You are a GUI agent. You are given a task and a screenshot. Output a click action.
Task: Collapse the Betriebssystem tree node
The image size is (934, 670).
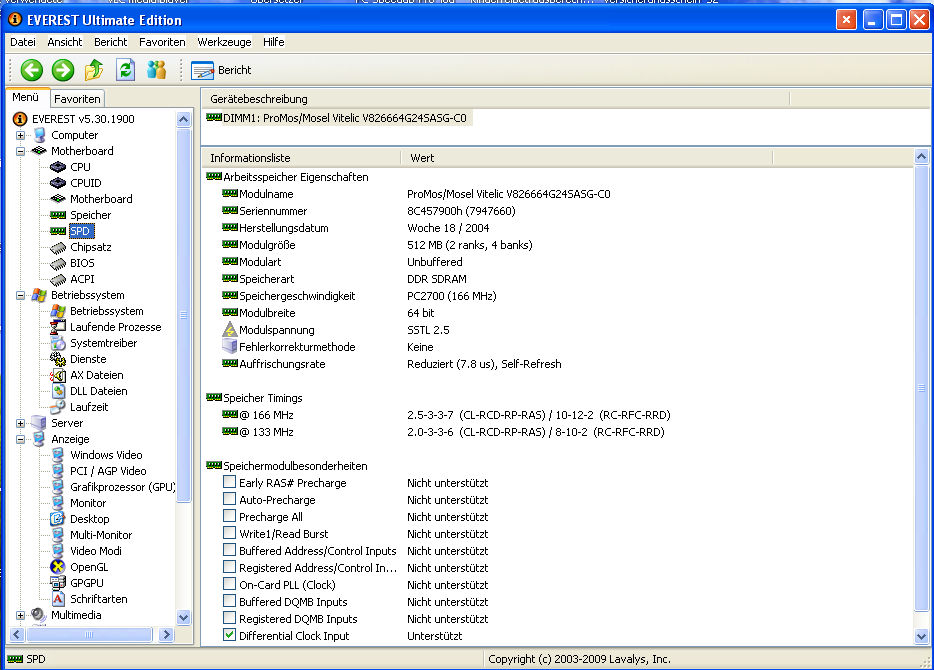(20, 295)
